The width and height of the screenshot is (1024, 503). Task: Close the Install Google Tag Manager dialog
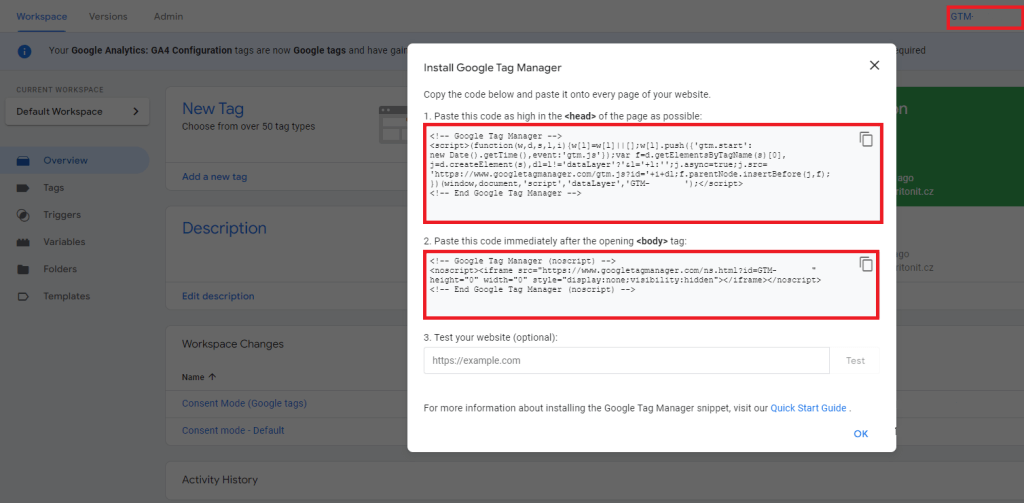pos(874,65)
